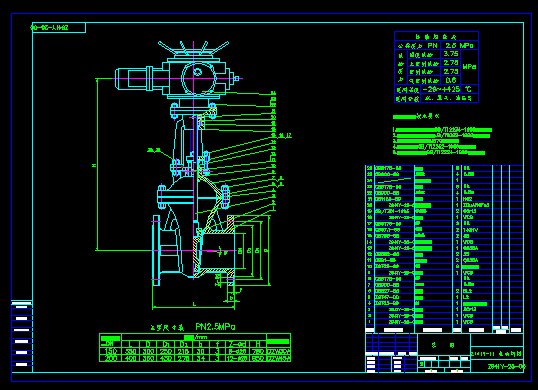Click the drawing number in the title block corner
538x390 pixels.
coord(506,367)
